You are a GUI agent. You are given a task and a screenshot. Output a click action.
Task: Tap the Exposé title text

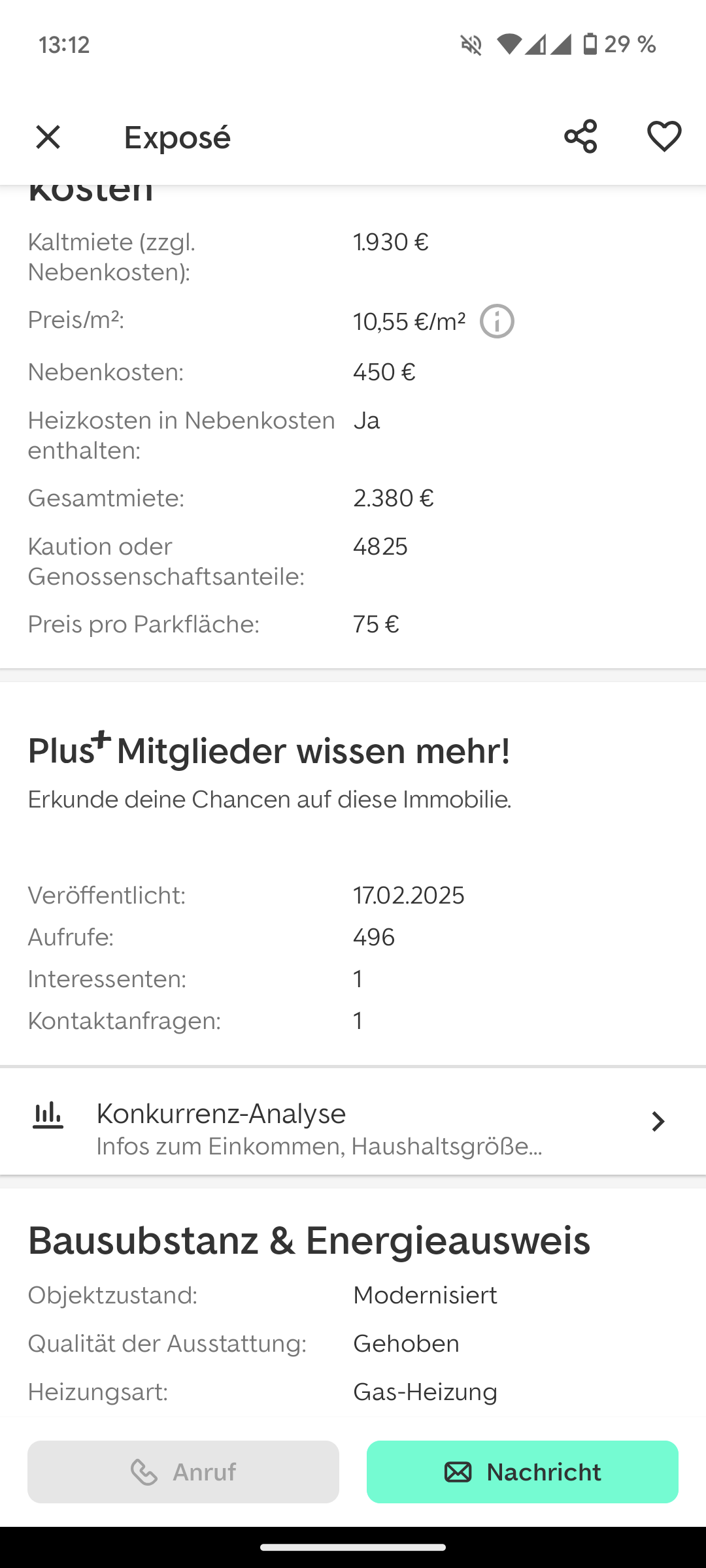pos(177,137)
